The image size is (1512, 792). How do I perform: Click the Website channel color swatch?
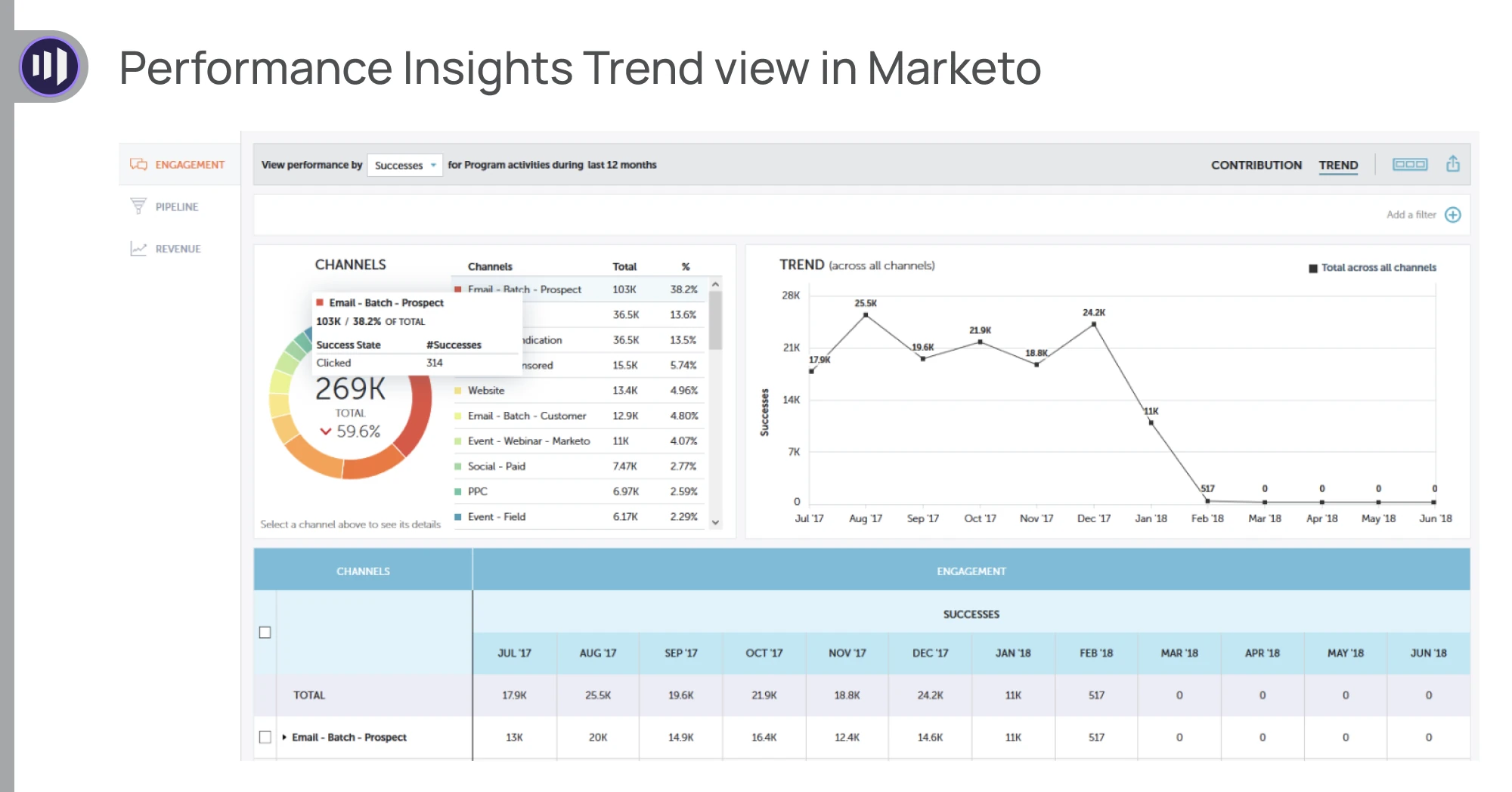457,391
